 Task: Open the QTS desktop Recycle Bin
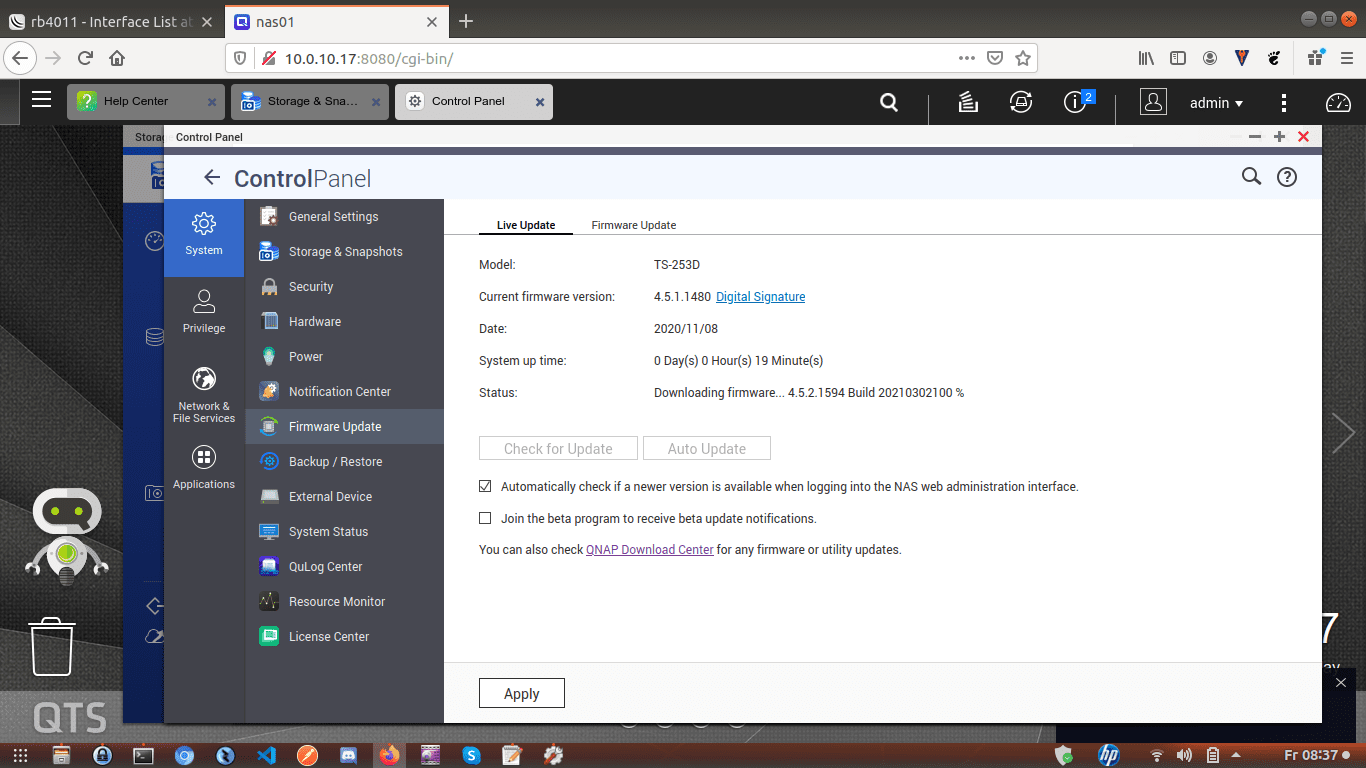pyautogui.click(x=52, y=646)
